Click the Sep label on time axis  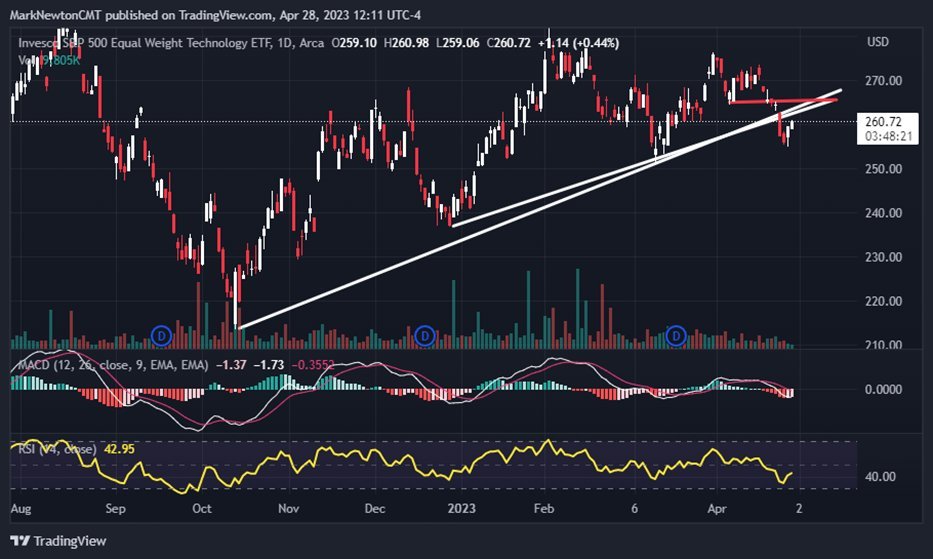tap(115, 509)
